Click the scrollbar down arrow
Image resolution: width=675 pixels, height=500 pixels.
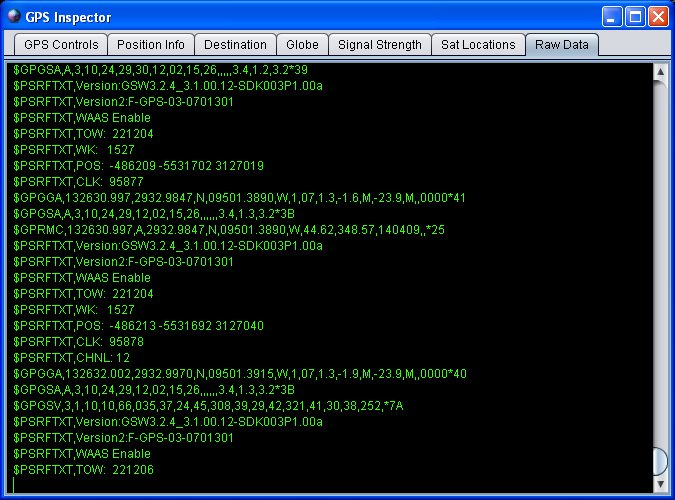[x=660, y=484]
